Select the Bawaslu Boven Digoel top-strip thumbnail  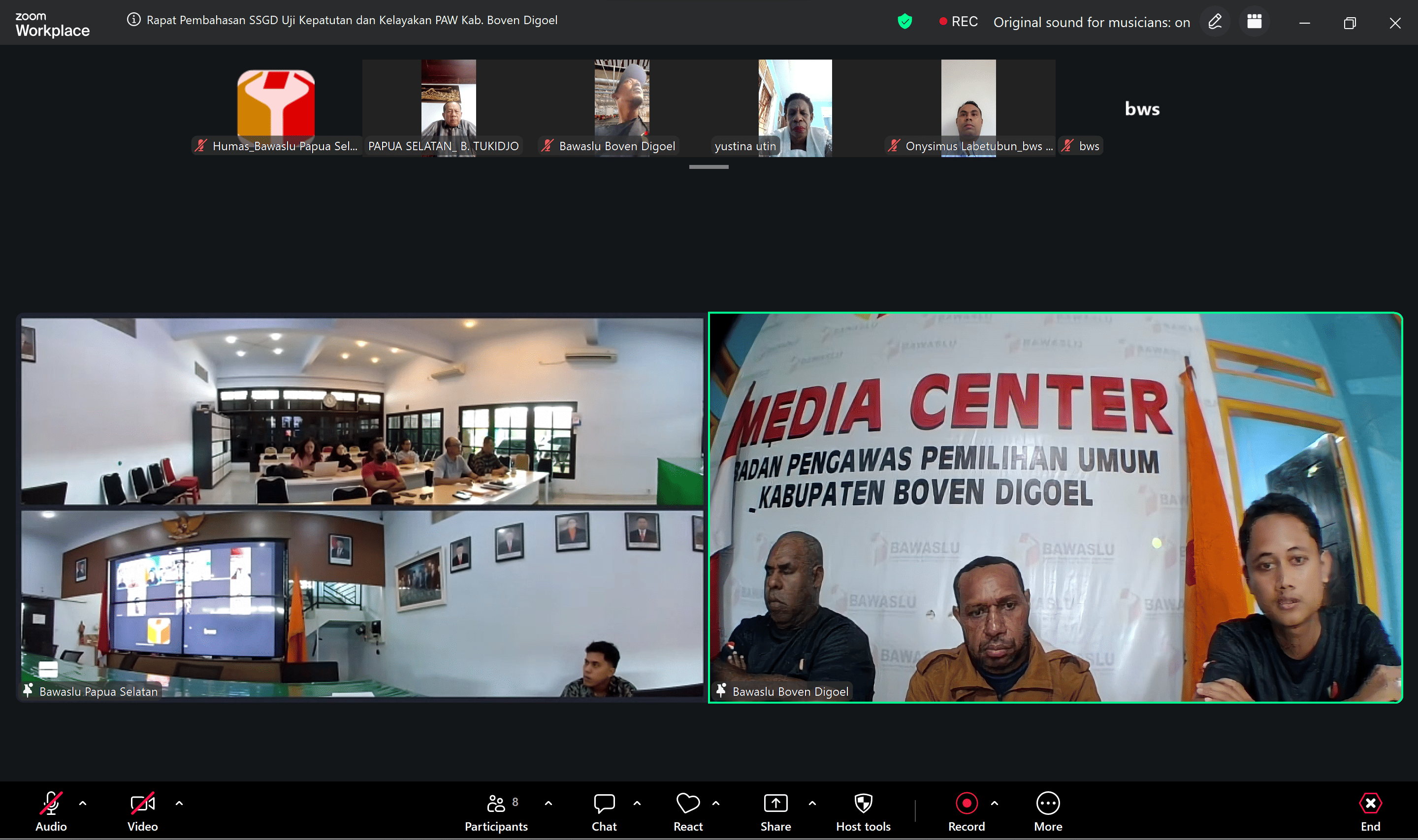pos(622,108)
